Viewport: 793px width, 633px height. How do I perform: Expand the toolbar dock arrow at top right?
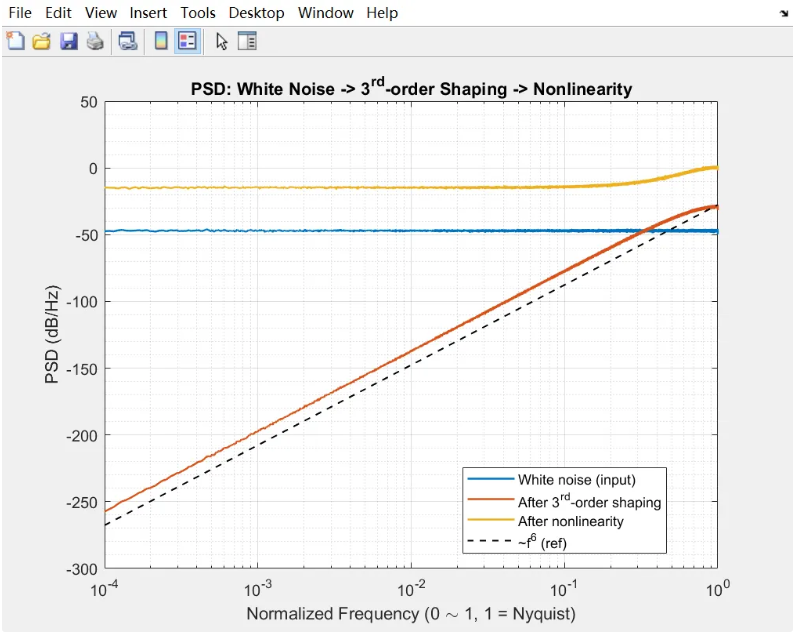point(783,14)
